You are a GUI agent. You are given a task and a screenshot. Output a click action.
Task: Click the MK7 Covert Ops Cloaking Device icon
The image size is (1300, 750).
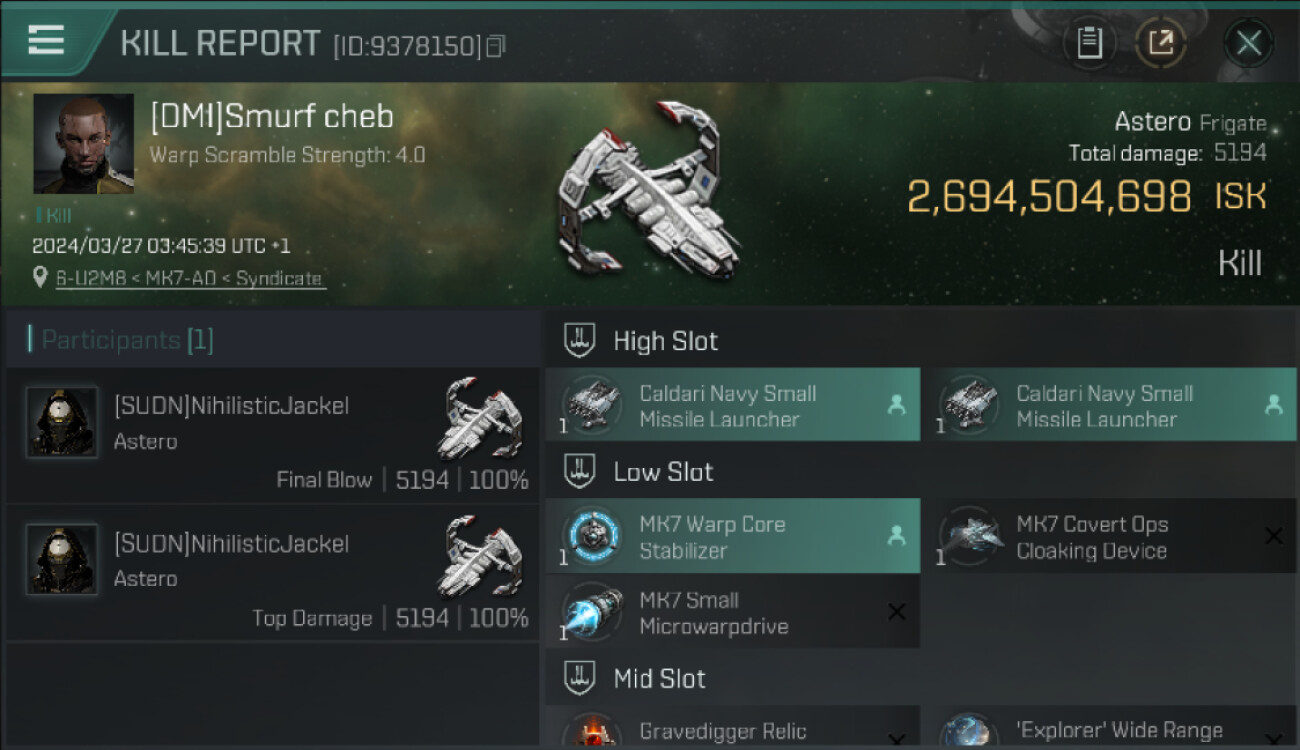(971, 537)
